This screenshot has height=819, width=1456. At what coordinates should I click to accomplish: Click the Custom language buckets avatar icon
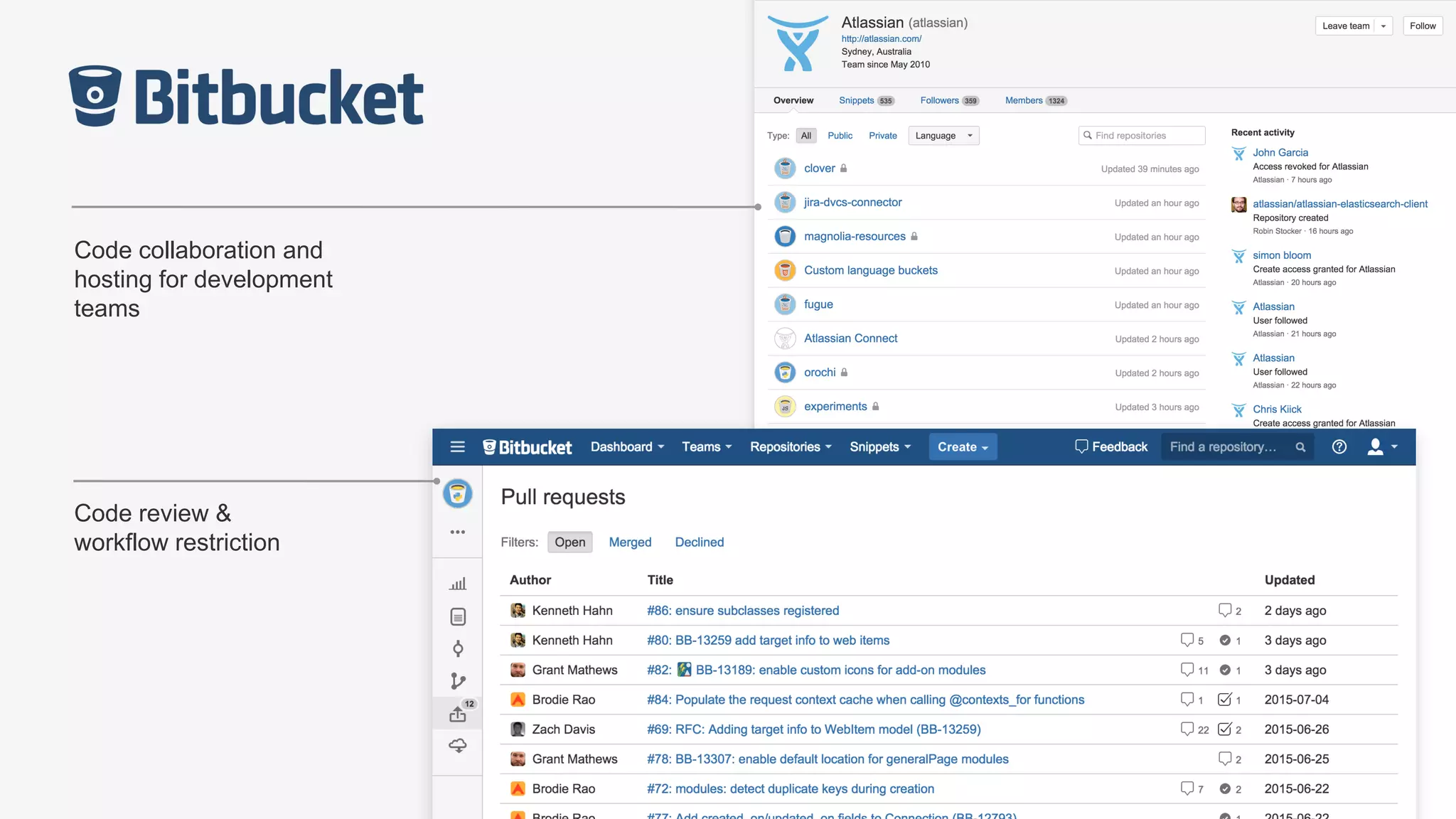pyautogui.click(x=785, y=270)
